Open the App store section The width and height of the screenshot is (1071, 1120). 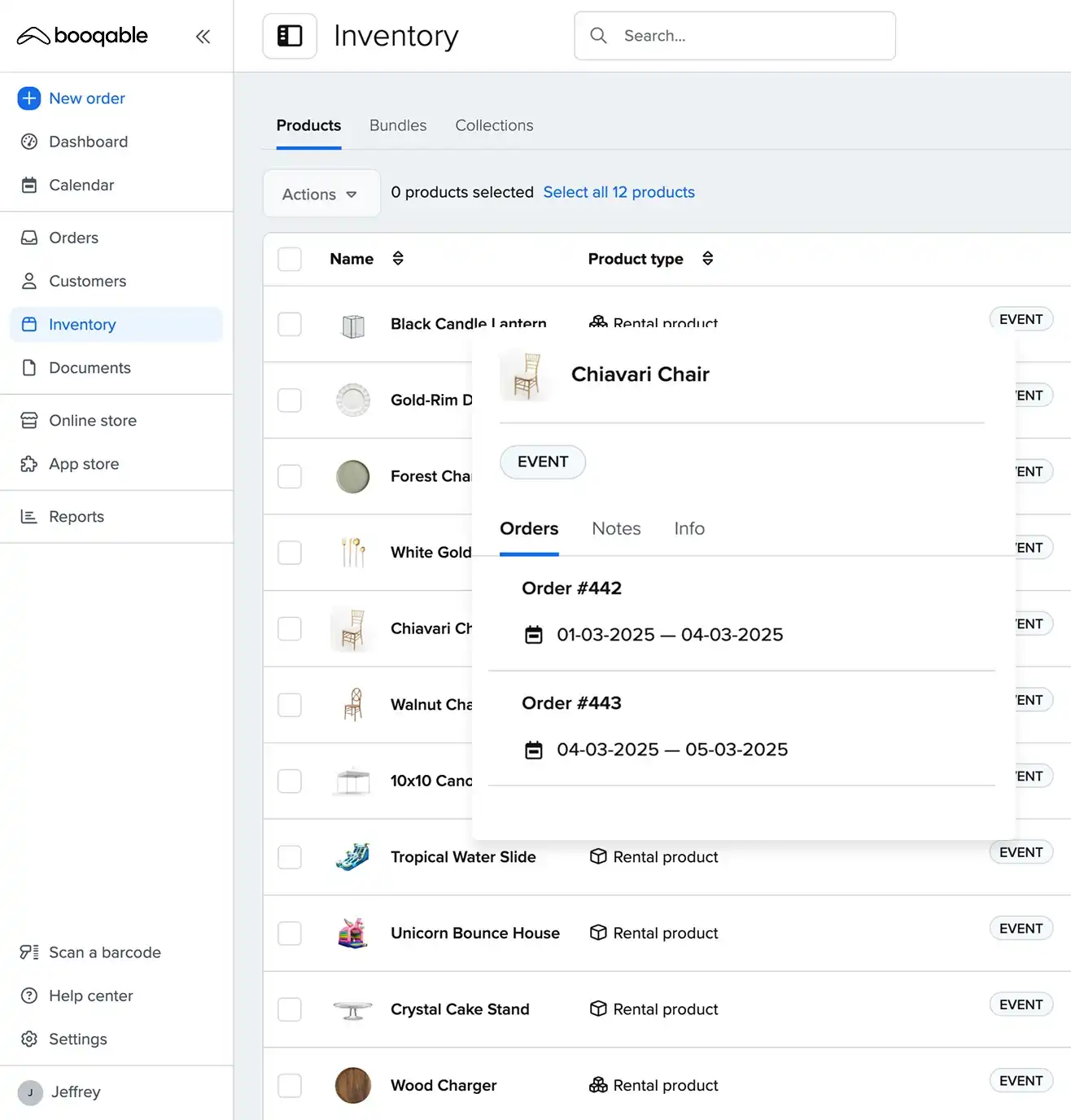pyautogui.click(x=84, y=464)
